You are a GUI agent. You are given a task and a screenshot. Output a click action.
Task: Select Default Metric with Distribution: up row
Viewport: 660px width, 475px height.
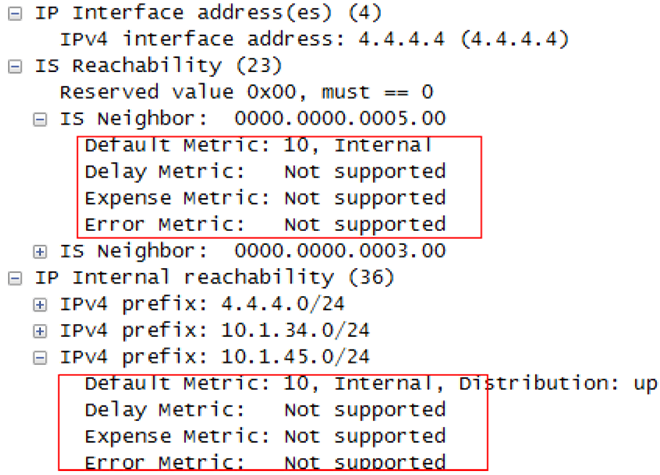[x=370, y=384]
